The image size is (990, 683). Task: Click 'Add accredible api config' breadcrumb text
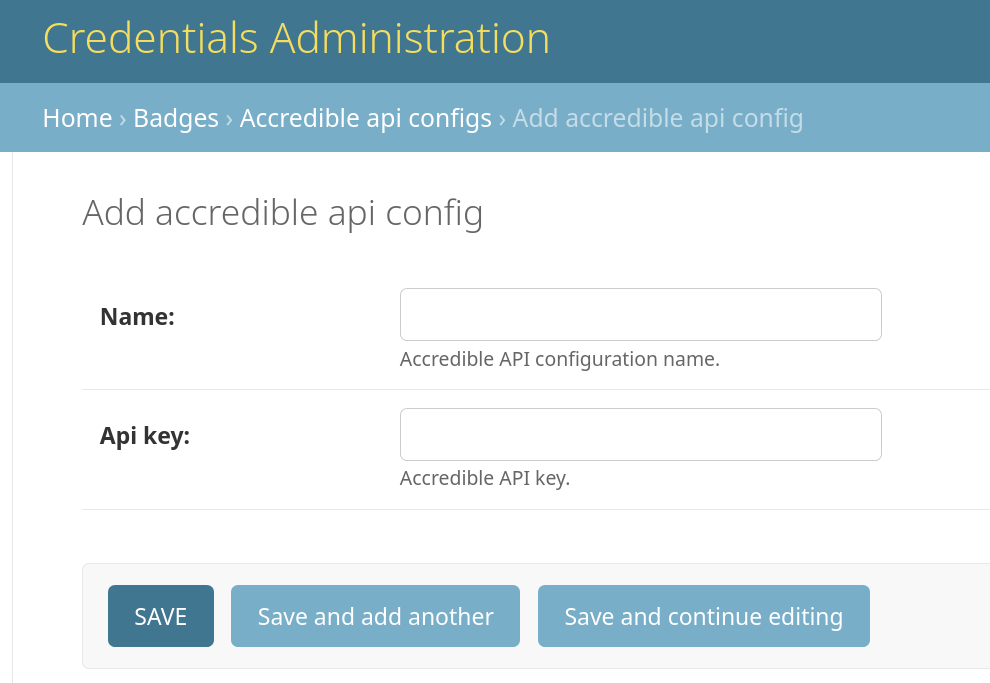657,118
